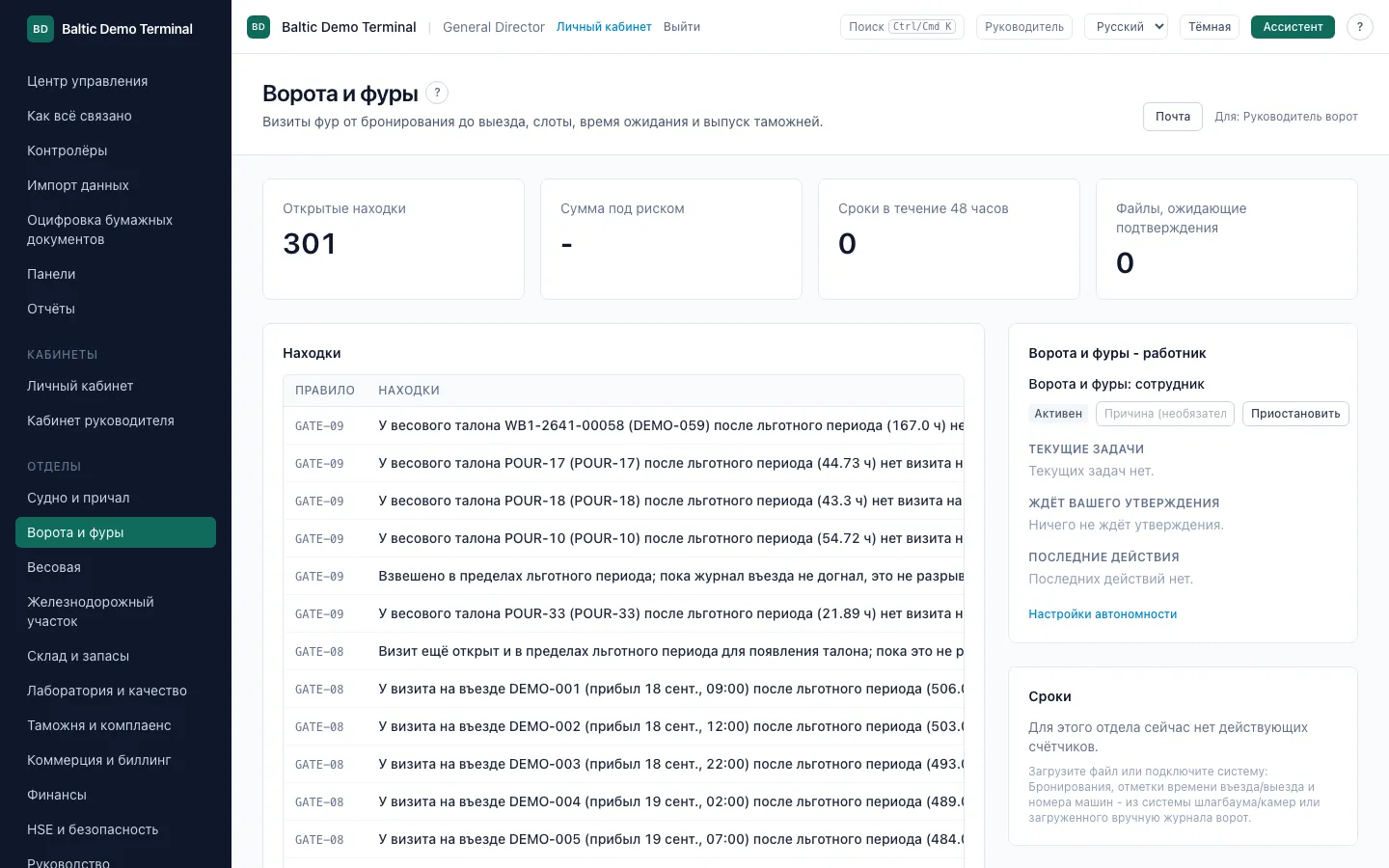This screenshot has height=868, width=1389.
Task: Go to Таможня и комплаенс
Action: pyautogui.click(x=116, y=725)
